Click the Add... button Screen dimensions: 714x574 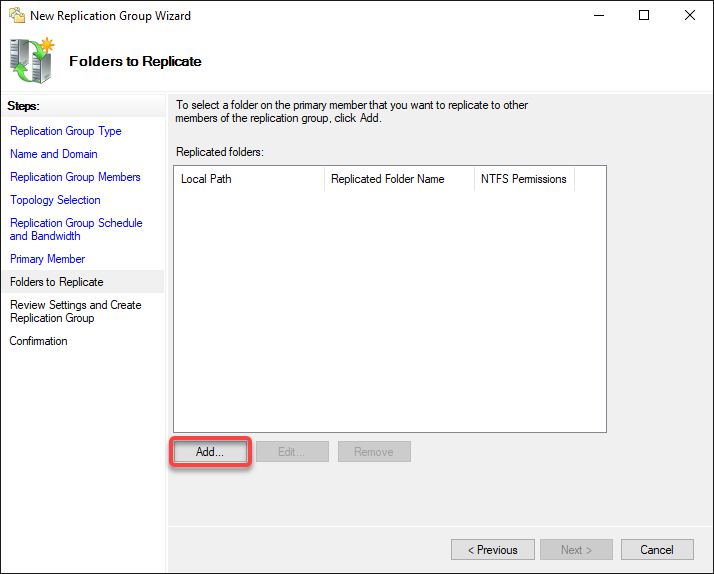pos(210,452)
